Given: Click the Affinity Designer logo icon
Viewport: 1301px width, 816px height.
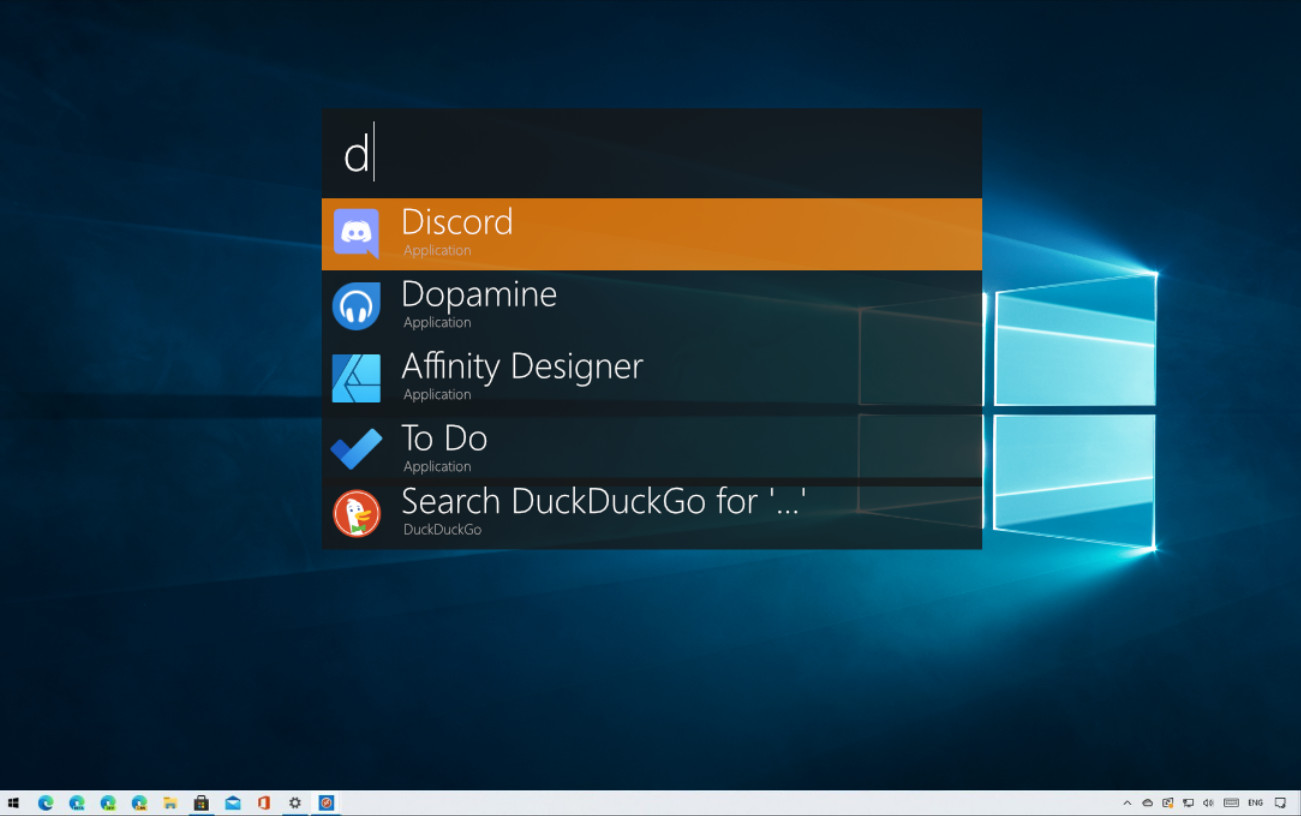Looking at the screenshot, I should (x=356, y=378).
